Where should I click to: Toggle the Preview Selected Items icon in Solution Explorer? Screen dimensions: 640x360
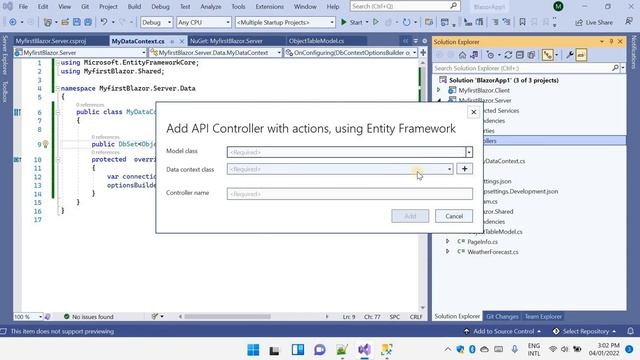coord(581,55)
